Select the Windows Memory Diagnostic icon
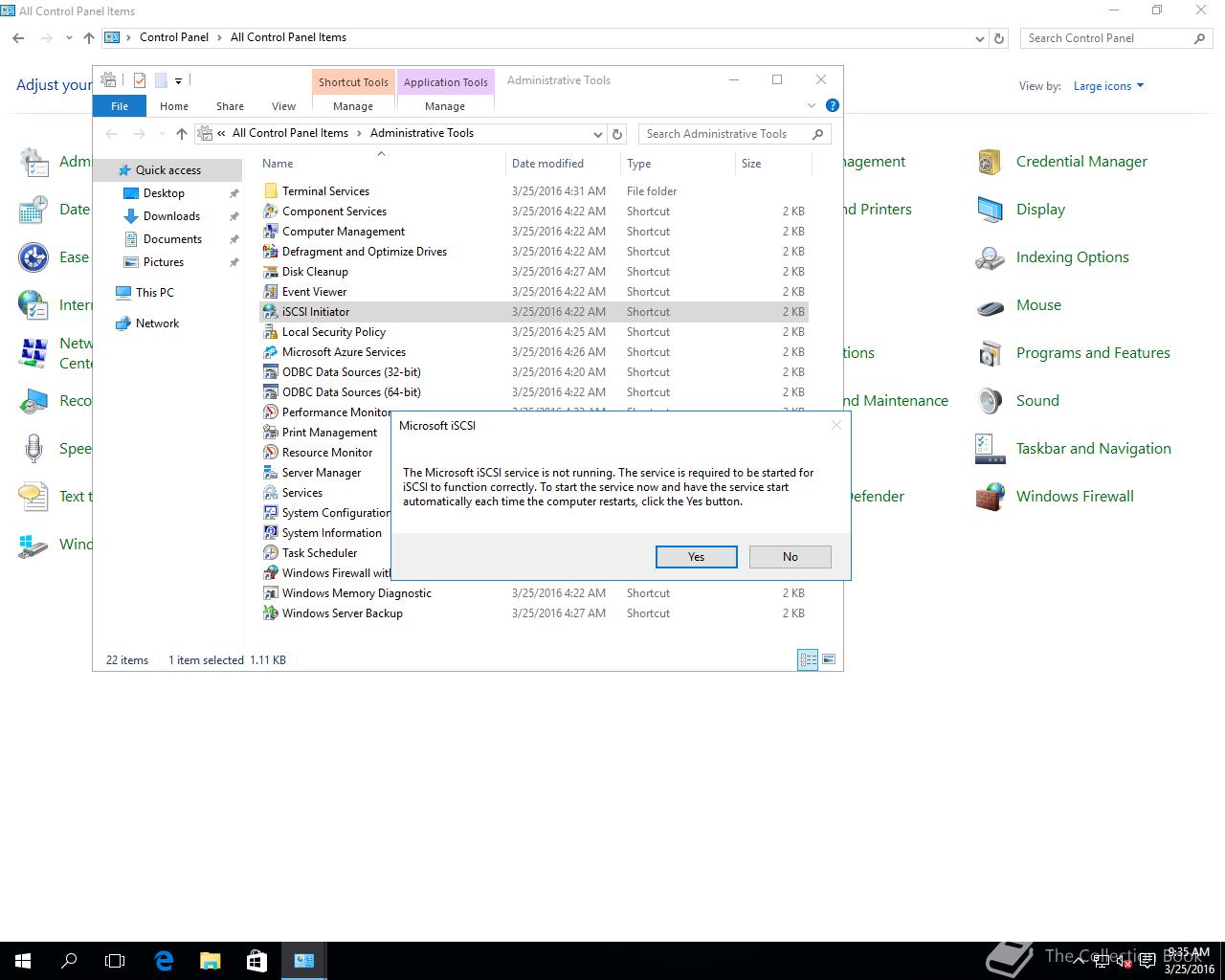The image size is (1225, 980). point(271,593)
